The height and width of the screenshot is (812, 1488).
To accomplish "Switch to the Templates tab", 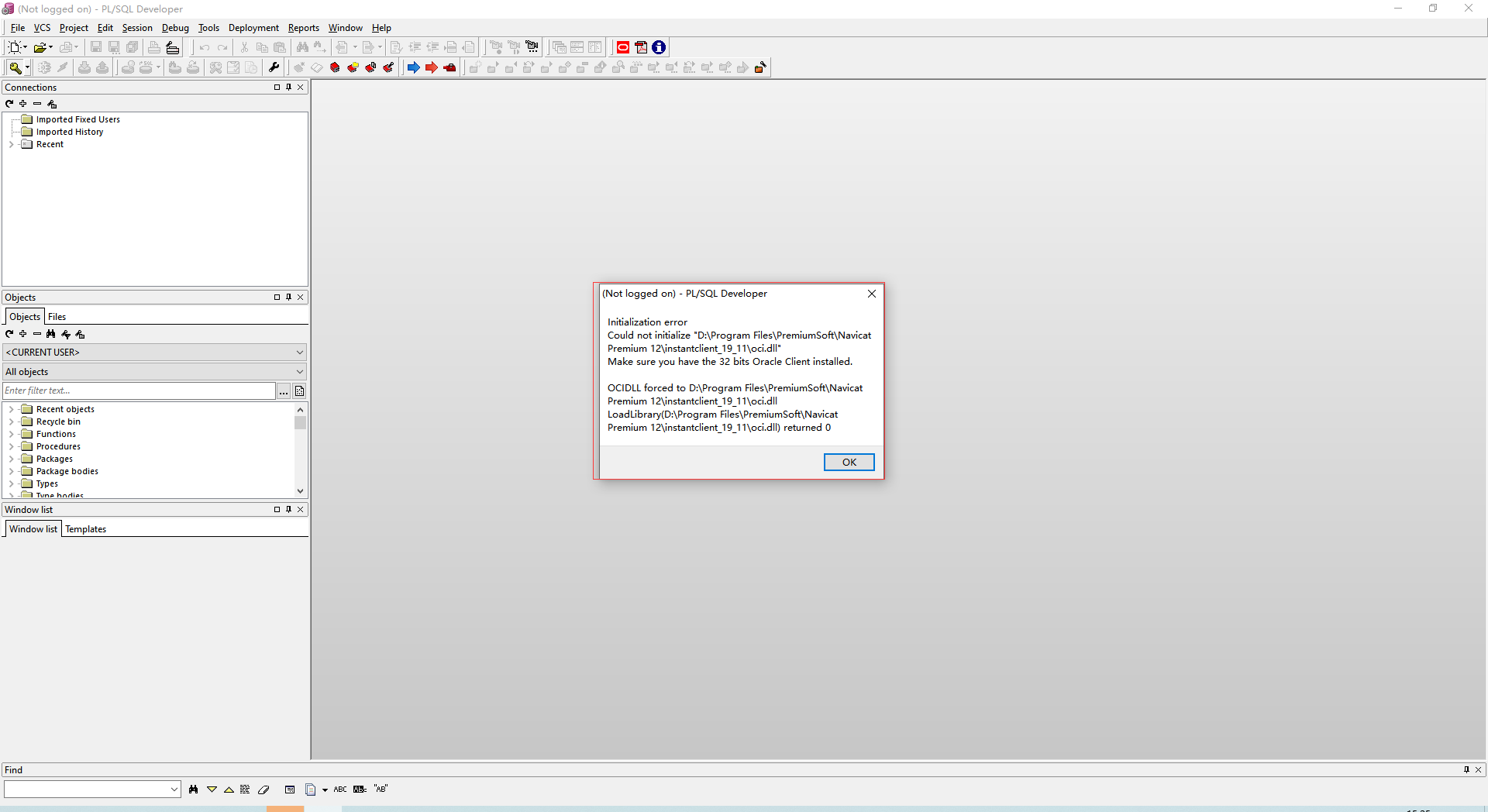I will tap(86, 529).
